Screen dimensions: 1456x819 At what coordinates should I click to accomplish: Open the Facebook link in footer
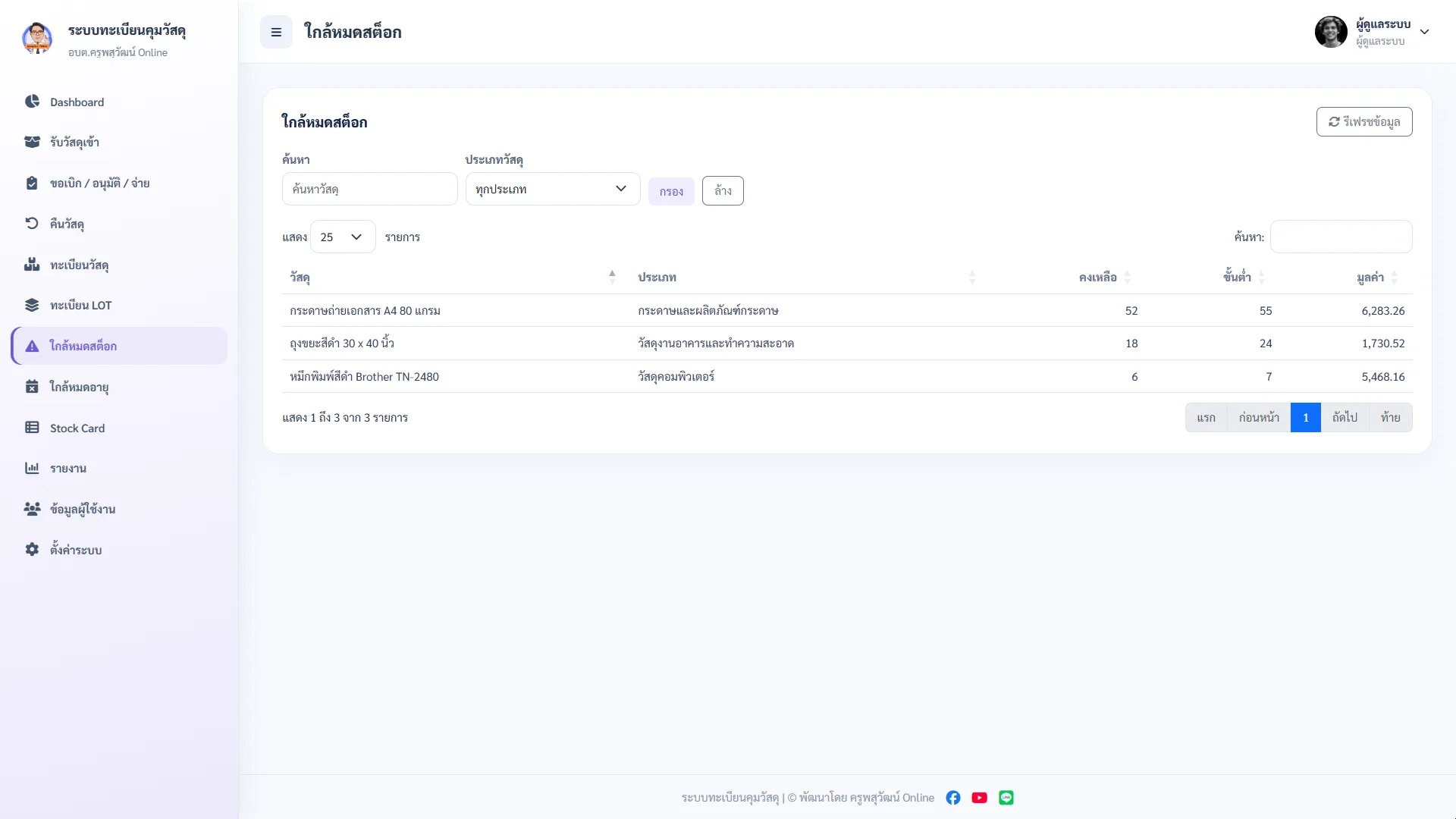click(x=953, y=798)
